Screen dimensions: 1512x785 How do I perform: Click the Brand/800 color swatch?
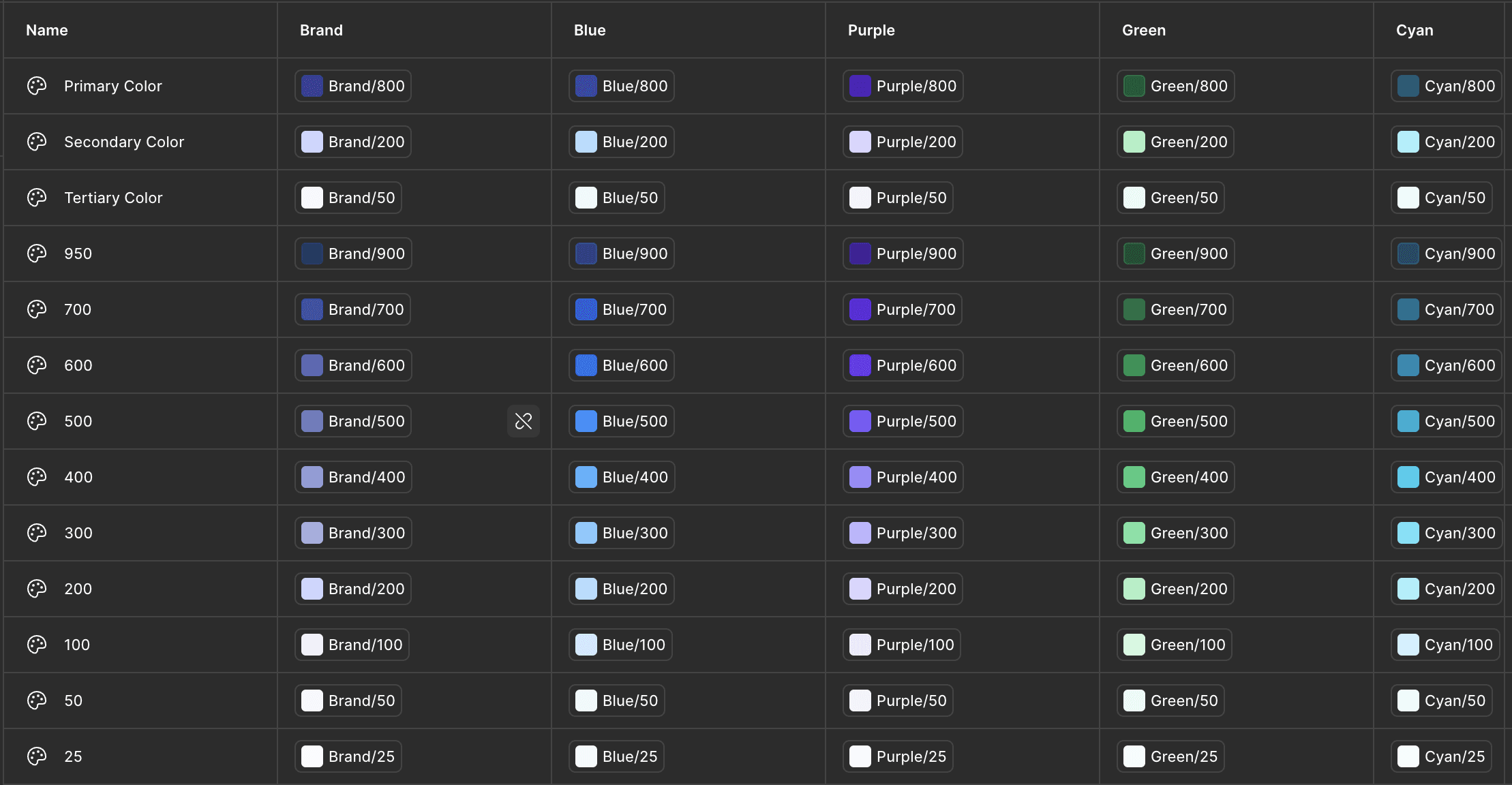pyautogui.click(x=312, y=86)
